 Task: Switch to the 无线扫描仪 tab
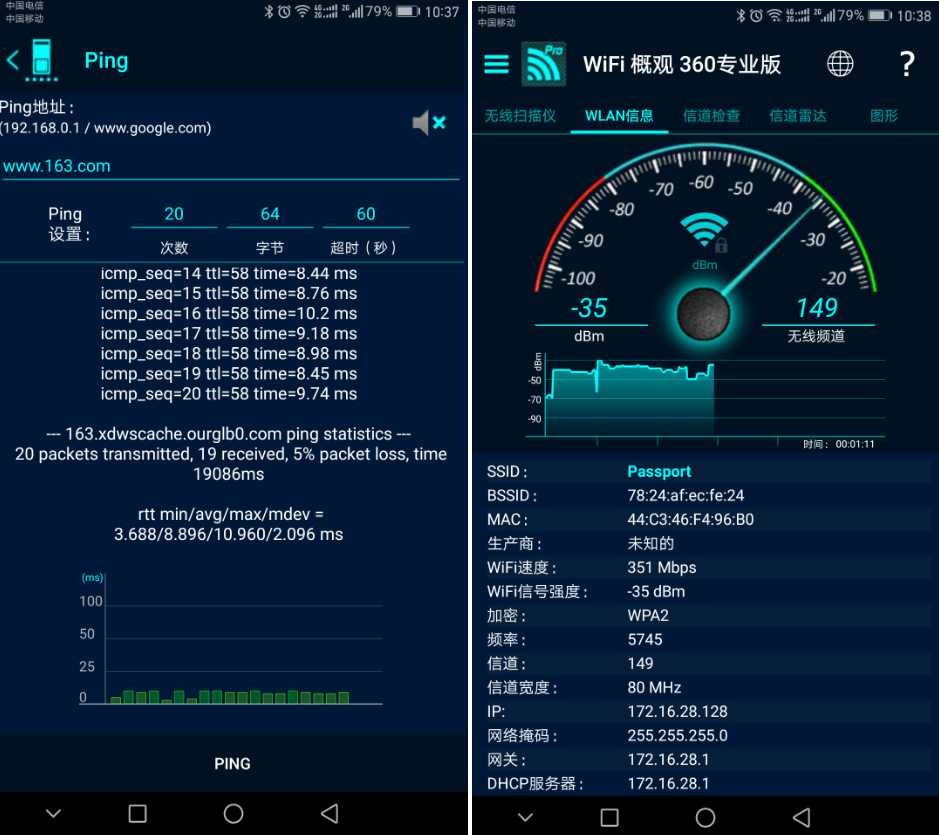click(520, 116)
